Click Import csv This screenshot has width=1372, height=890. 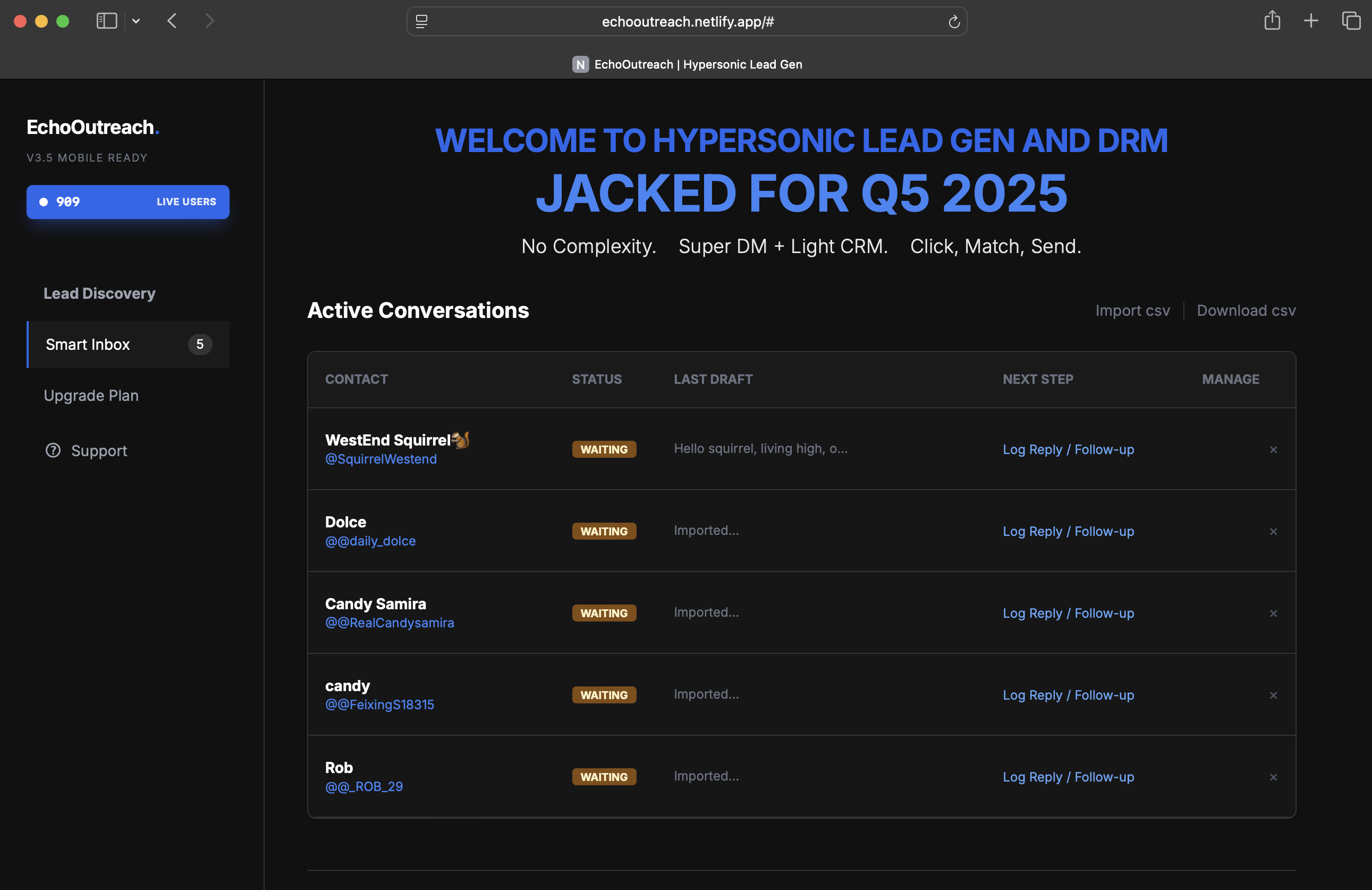point(1132,310)
